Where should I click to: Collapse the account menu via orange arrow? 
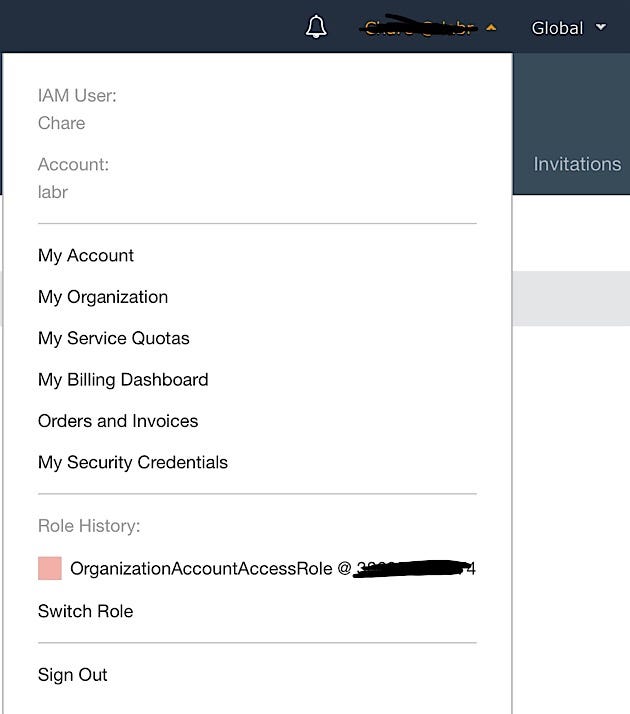click(491, 28)
